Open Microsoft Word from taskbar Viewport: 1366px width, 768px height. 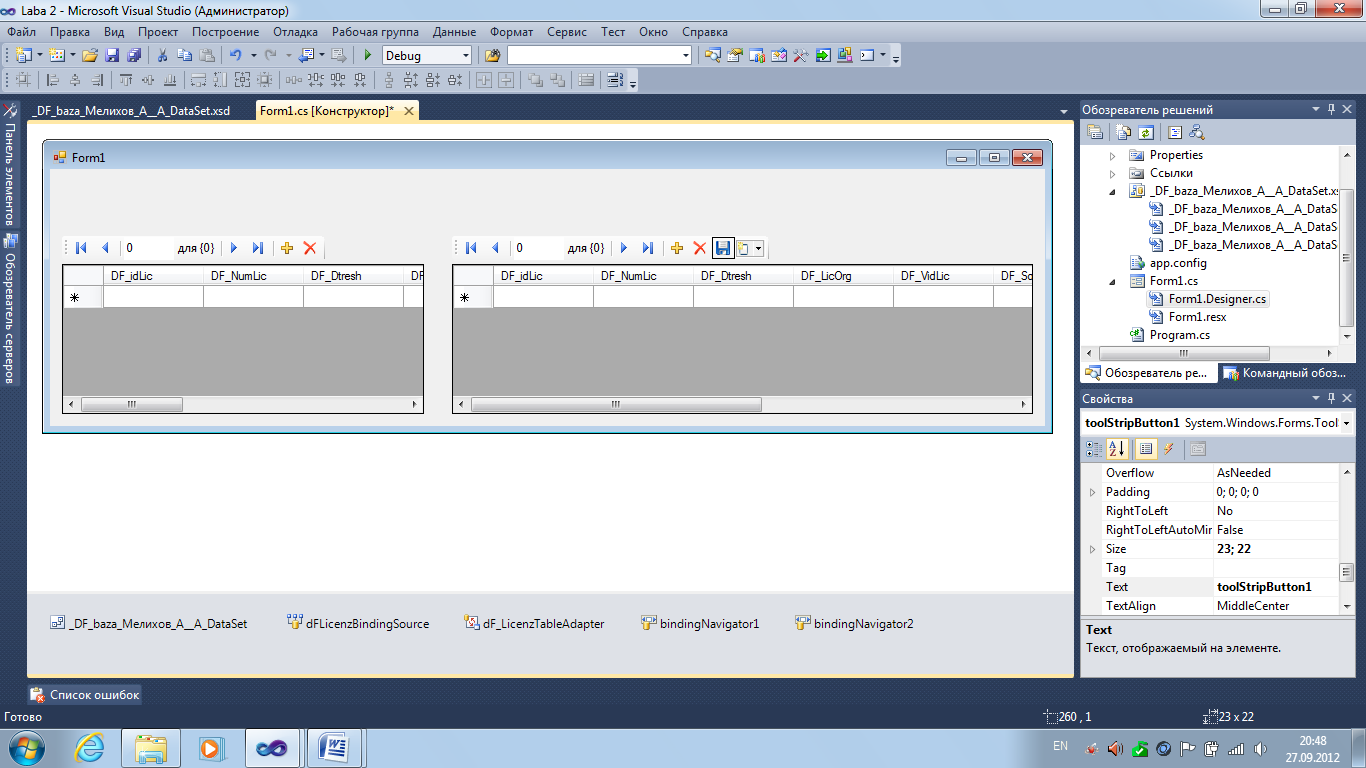pyautogui.click(x=332, y=747)
